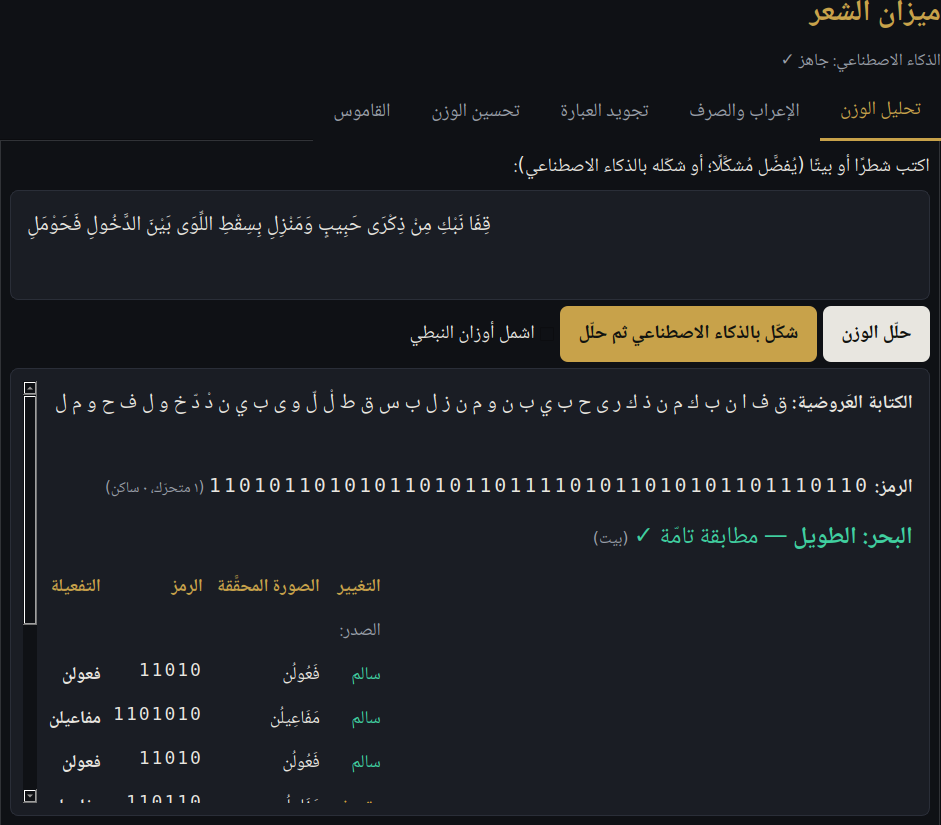The image size is (941, 825).
Task: Click the ميزان الشعر app title
Action: click(x=874, y=13)
